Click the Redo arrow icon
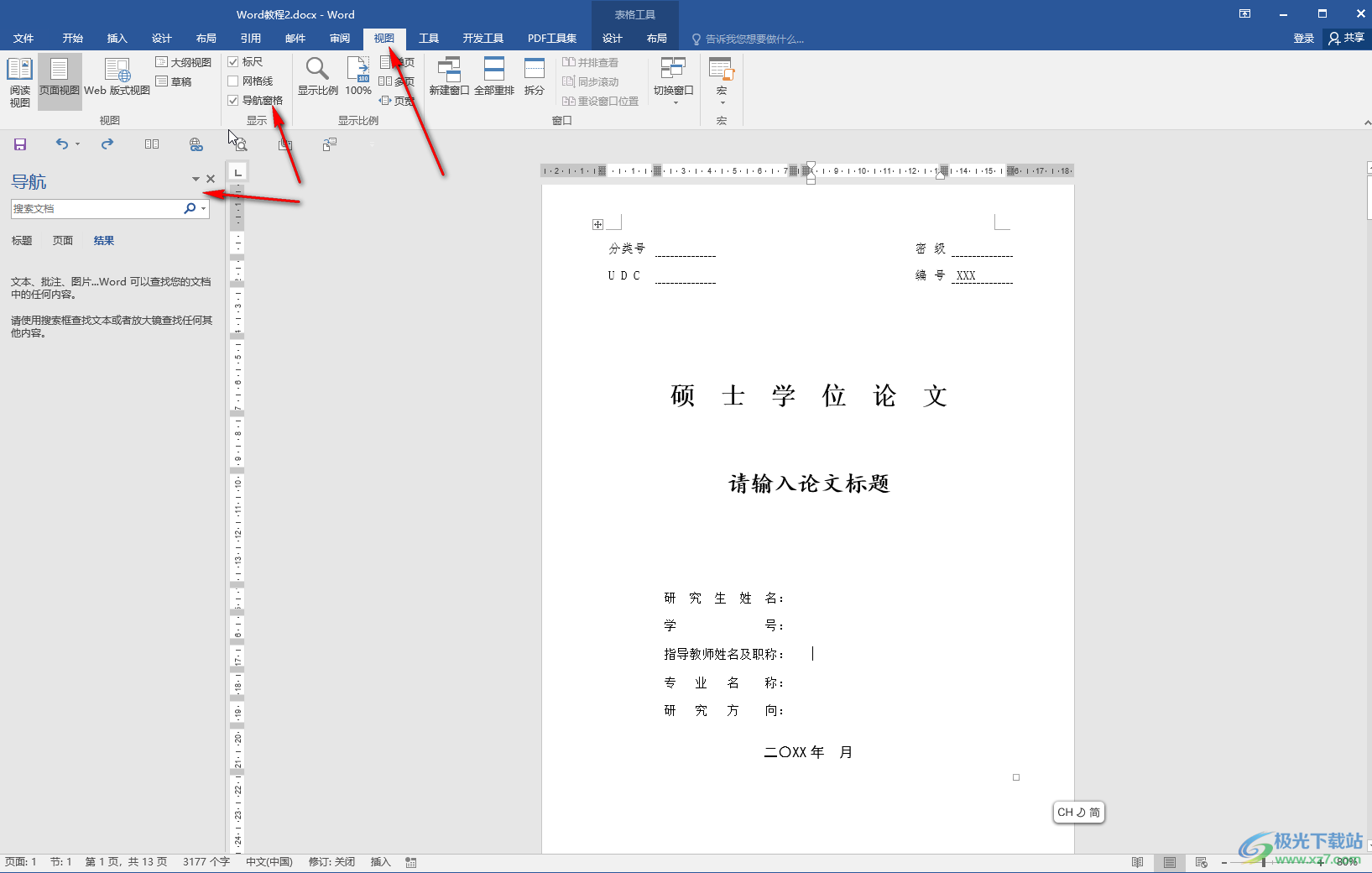This screenshot has width=1372, height=873. 107,144
